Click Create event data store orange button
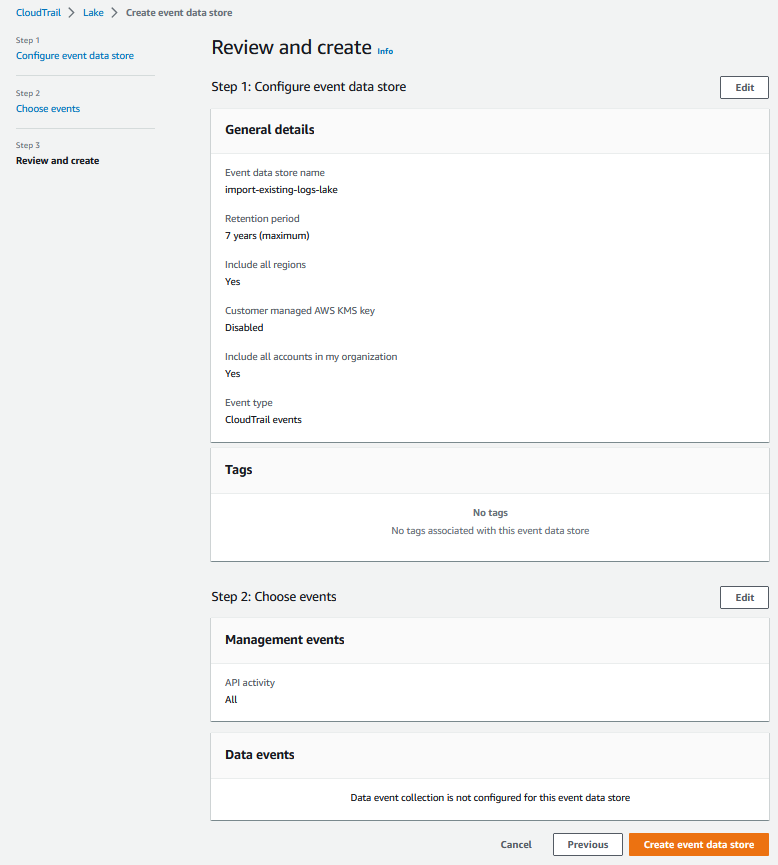Image resolution: width=778 pixels, height=865 pixels. pyautogui.click(x=699, y=844)
